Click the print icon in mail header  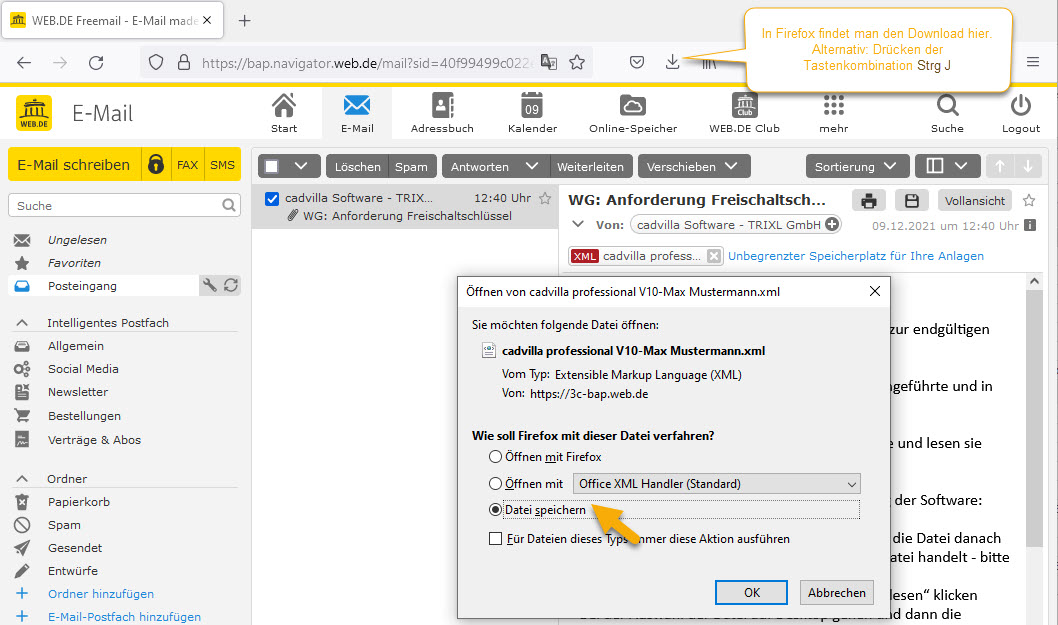(869, 200)
